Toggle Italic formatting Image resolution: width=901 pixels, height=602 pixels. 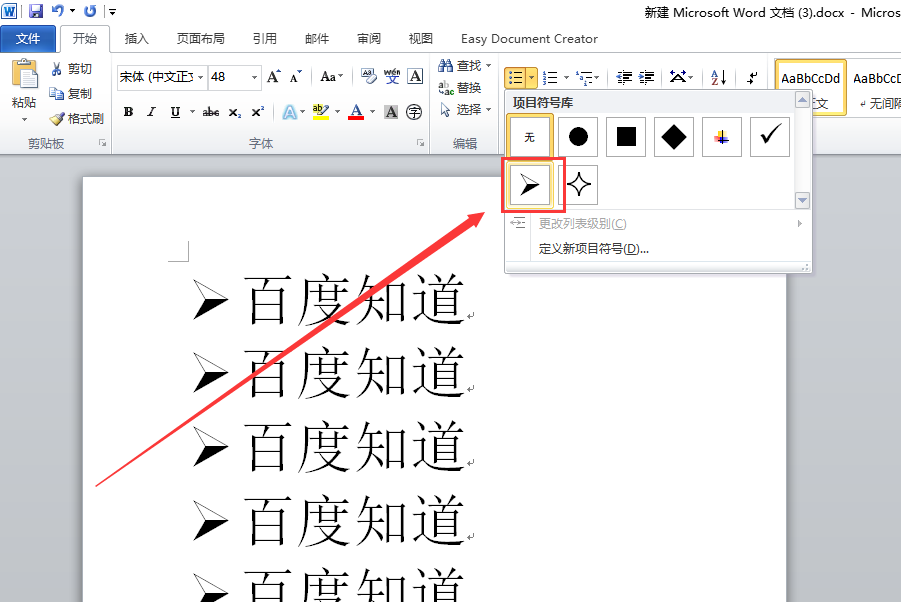click(151, 112)
